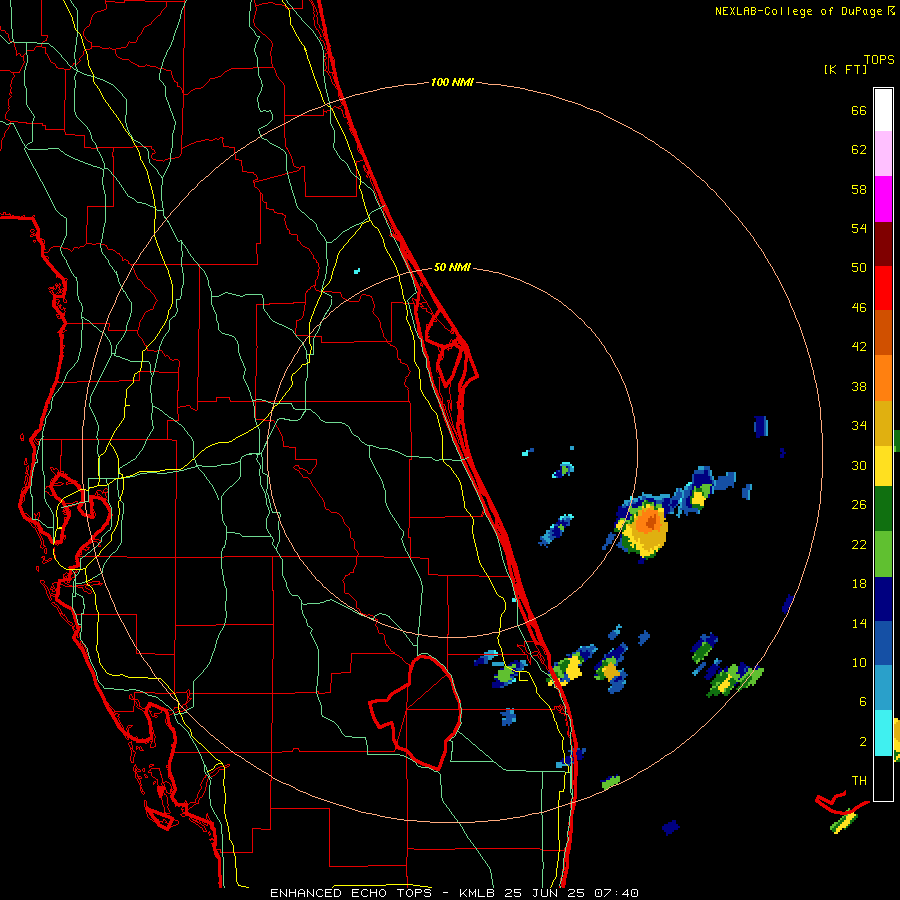Click the TH legend label
Image resolution: width=900 pixels, height=900 pixels.
859,780
